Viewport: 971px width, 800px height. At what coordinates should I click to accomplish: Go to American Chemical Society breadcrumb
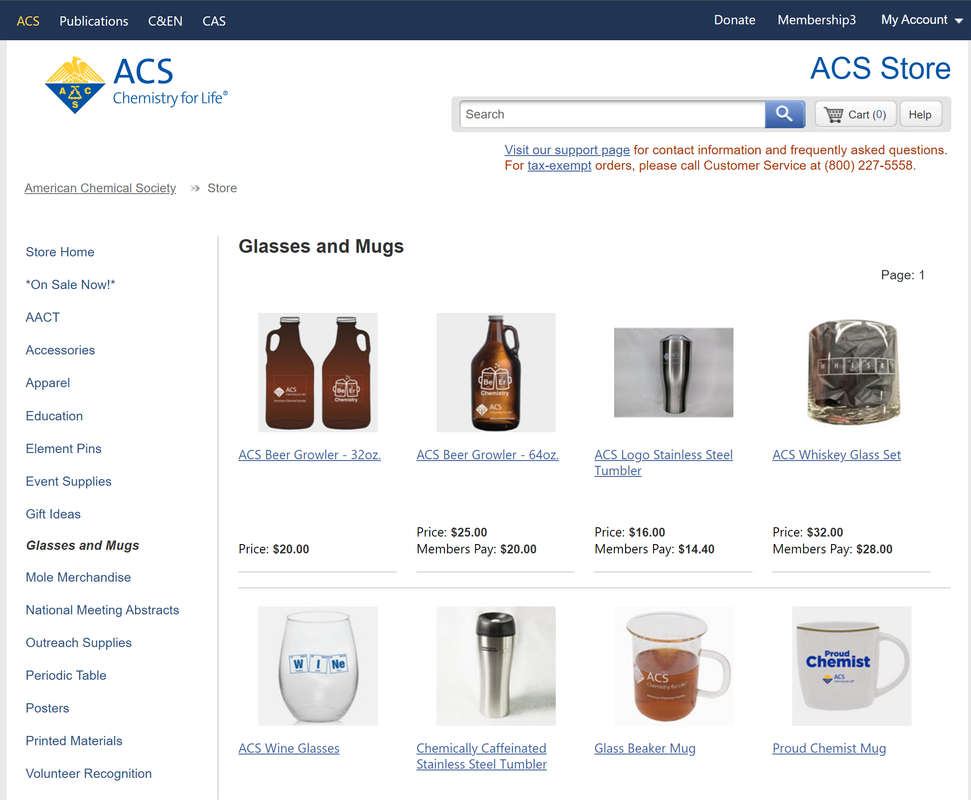click(x=100, y=188)
